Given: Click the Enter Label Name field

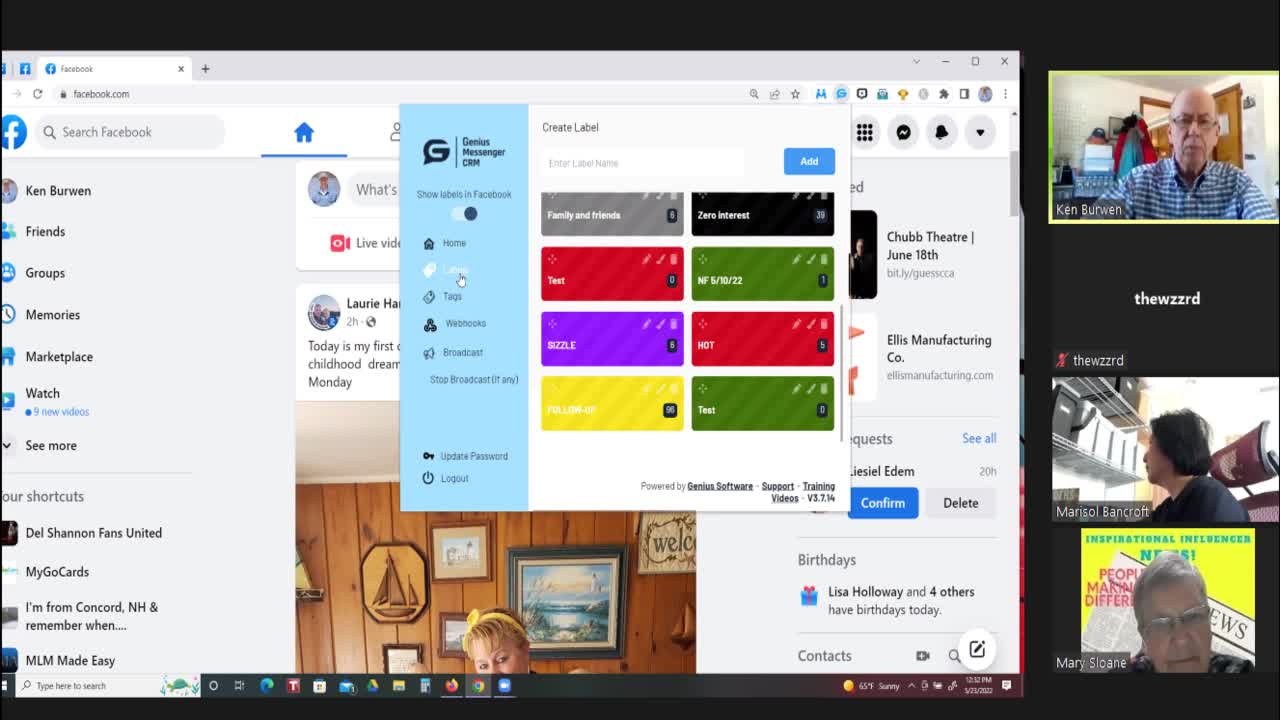Looking at the screenshot, I should 643,163.
